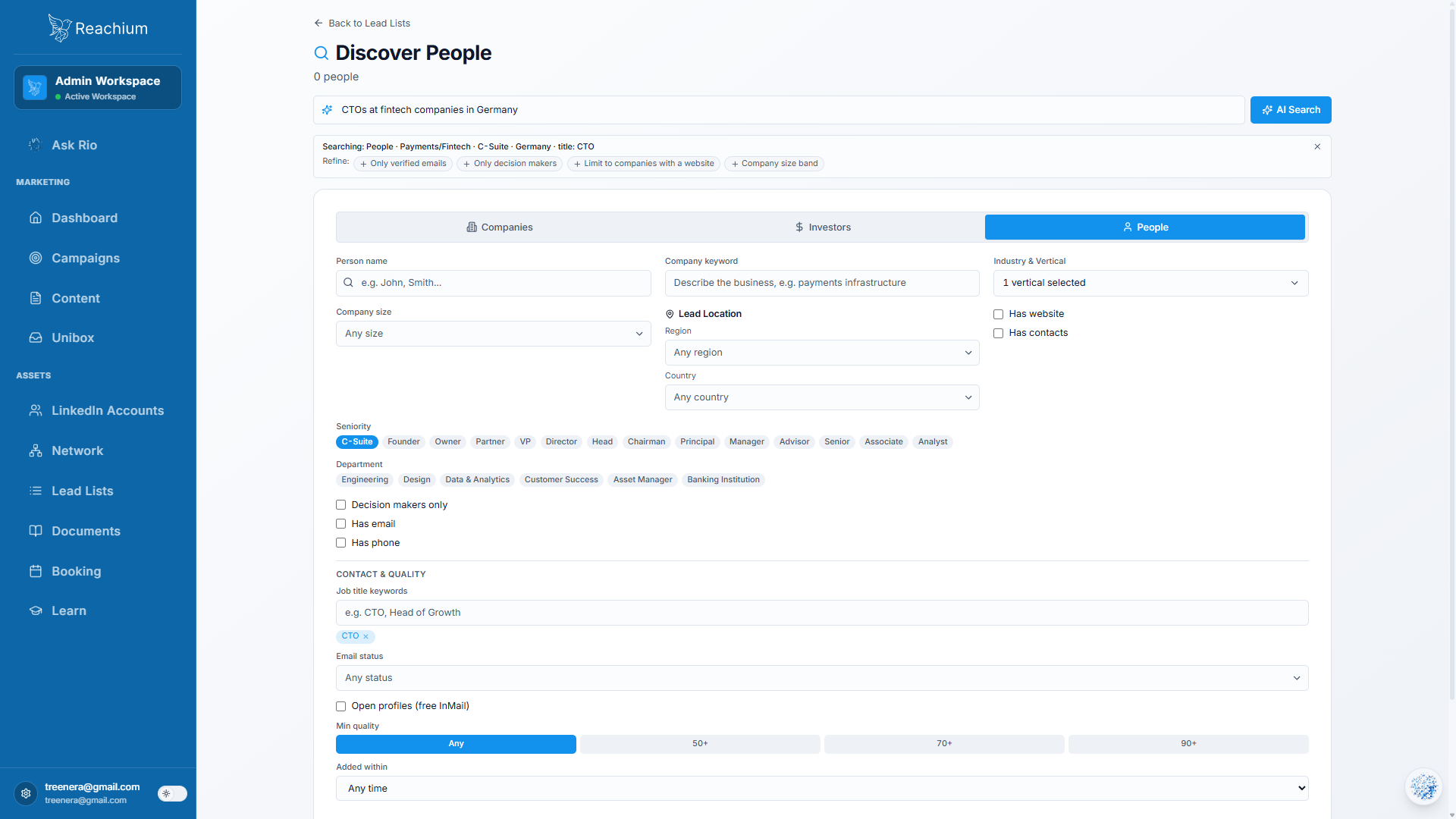The width and height of the screenshot is (1456, 819).
Task: Click the Reachium bird logo
Action: [59, 28]
